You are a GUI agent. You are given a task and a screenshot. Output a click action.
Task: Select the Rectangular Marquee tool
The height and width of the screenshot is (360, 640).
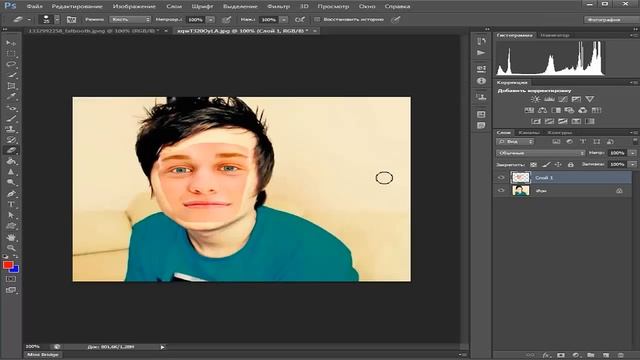tap(11, 53)
